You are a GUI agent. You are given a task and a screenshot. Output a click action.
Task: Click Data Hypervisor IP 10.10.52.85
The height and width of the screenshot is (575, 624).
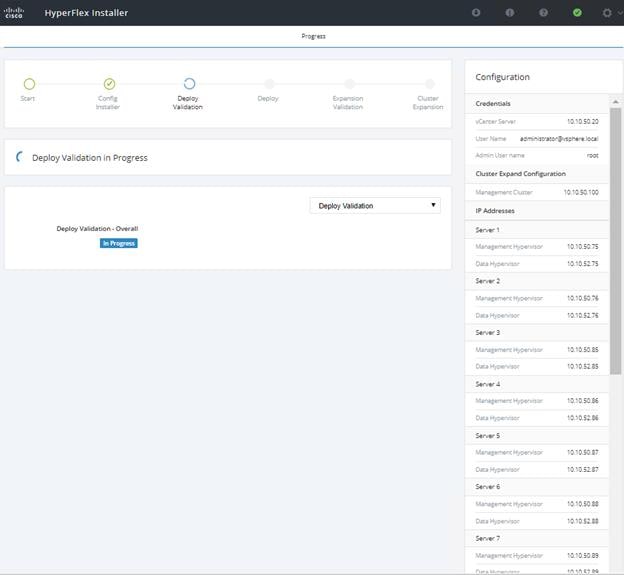583,366
